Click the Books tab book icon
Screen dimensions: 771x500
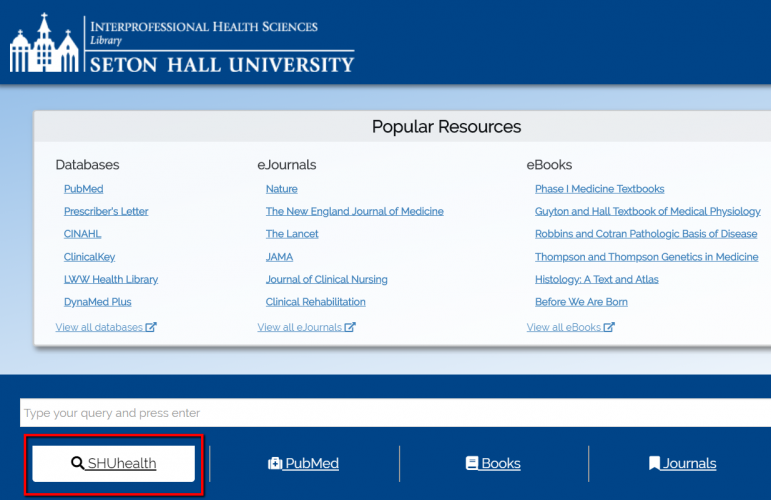pyautogui.click(x=472, y=463)
